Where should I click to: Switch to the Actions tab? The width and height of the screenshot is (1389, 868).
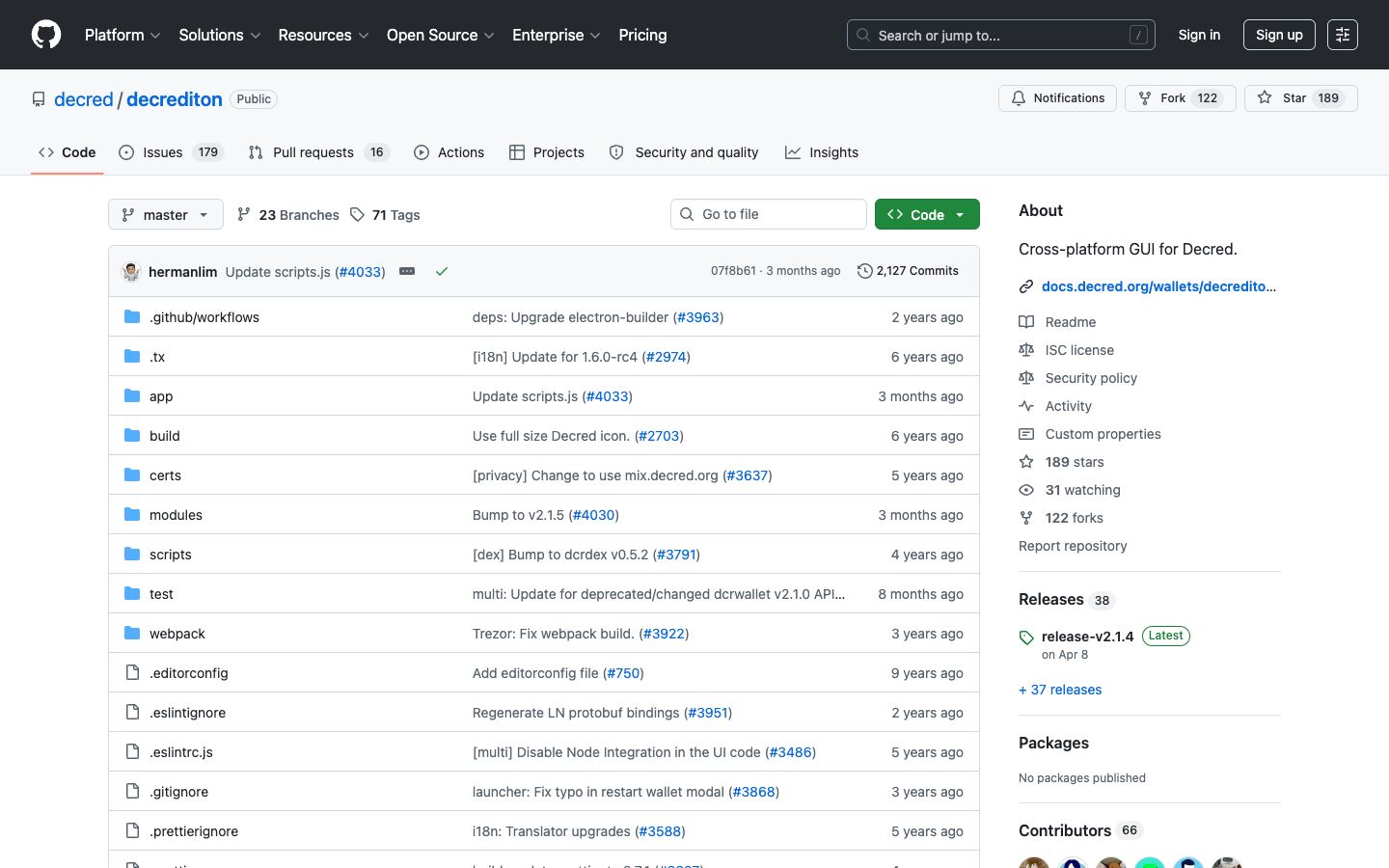click(x=449, y=152)
